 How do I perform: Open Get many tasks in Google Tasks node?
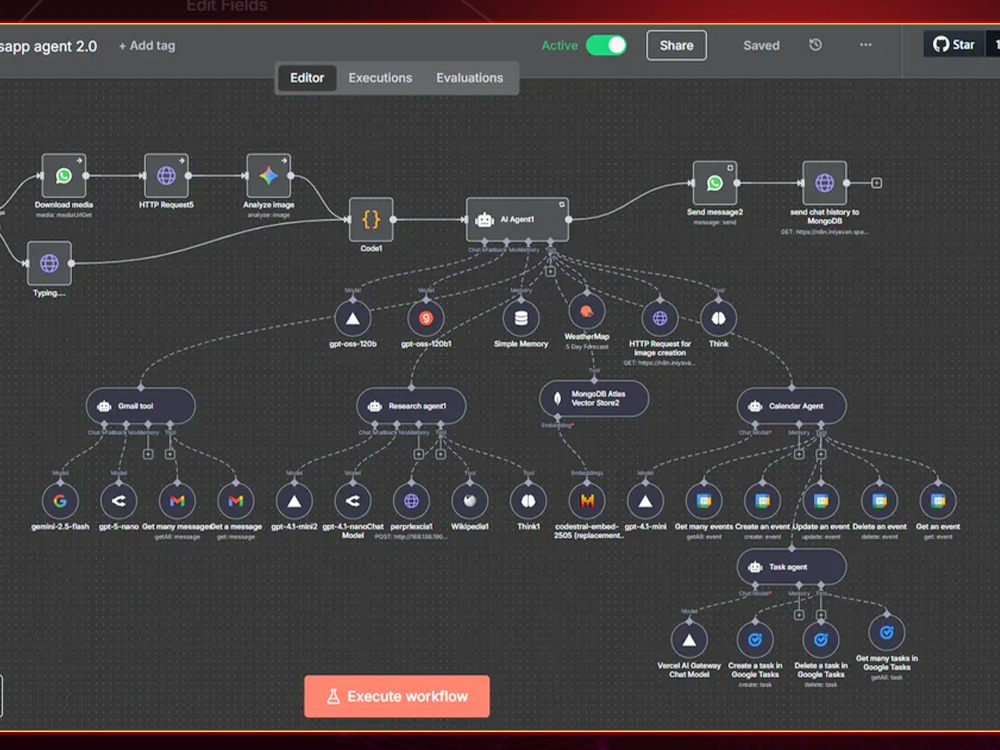click(886, 633)
